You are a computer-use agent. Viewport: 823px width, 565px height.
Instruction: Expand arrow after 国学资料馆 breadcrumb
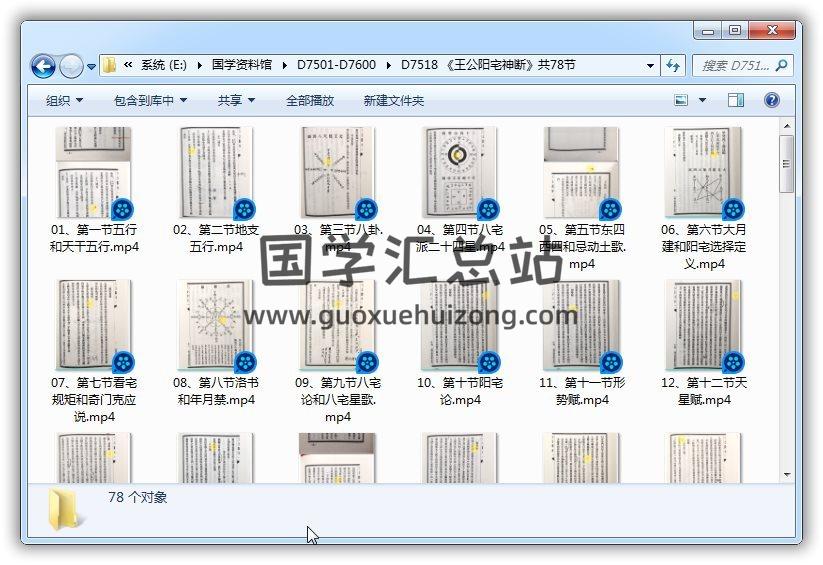tap(284, 66)
